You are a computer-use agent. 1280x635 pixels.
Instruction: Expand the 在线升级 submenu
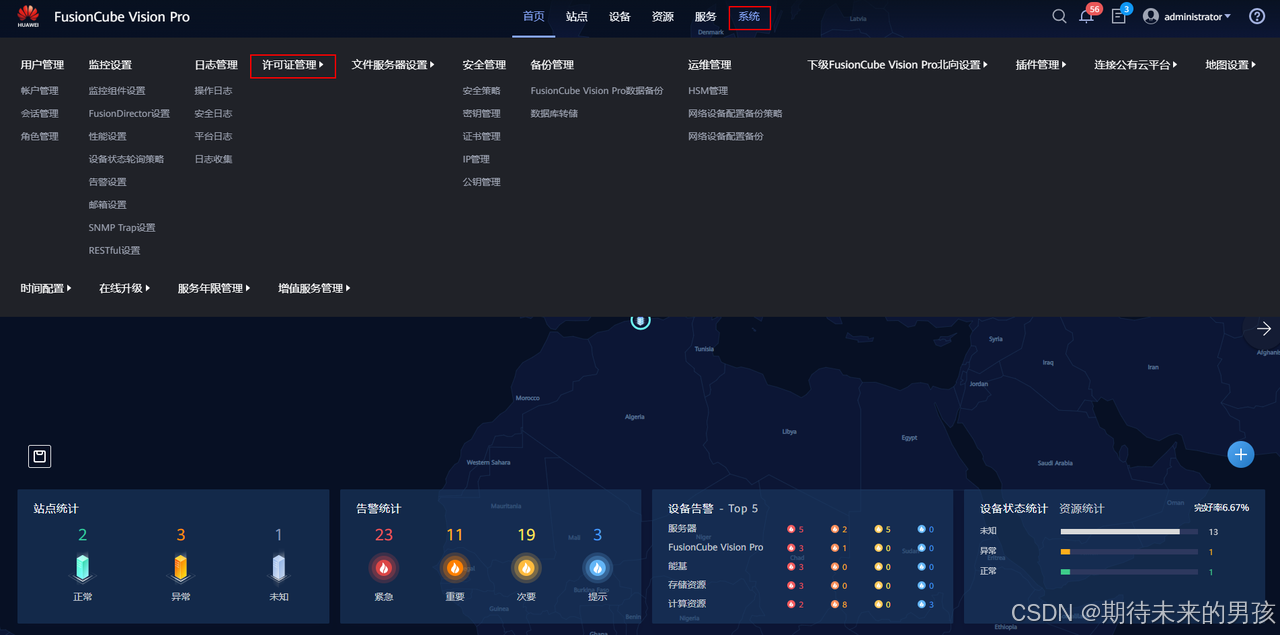pyautogui.click(x=124, y=288)
